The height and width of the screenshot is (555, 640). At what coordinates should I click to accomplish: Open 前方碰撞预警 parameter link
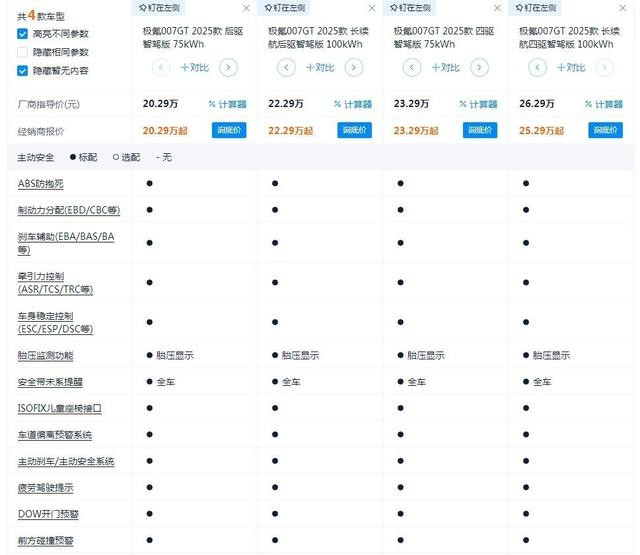pos(45,541)
